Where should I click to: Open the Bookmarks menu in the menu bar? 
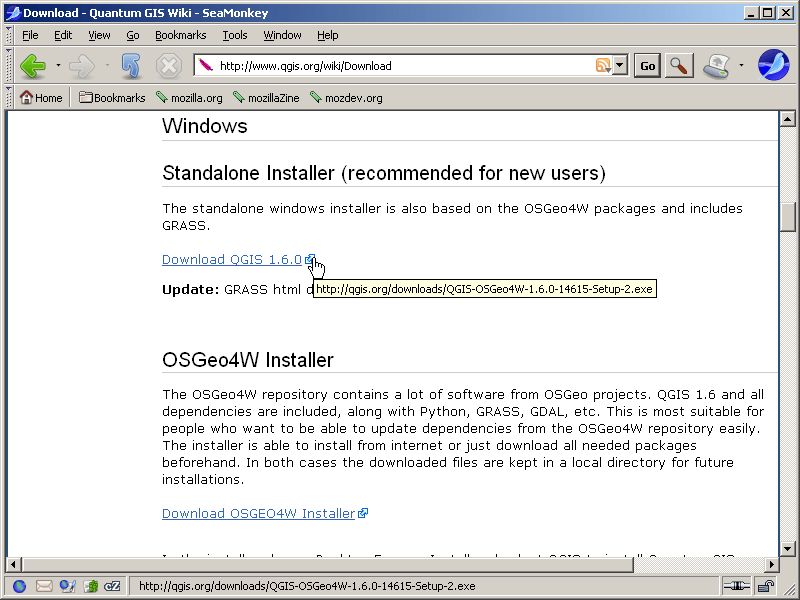(x=181, y=35)
